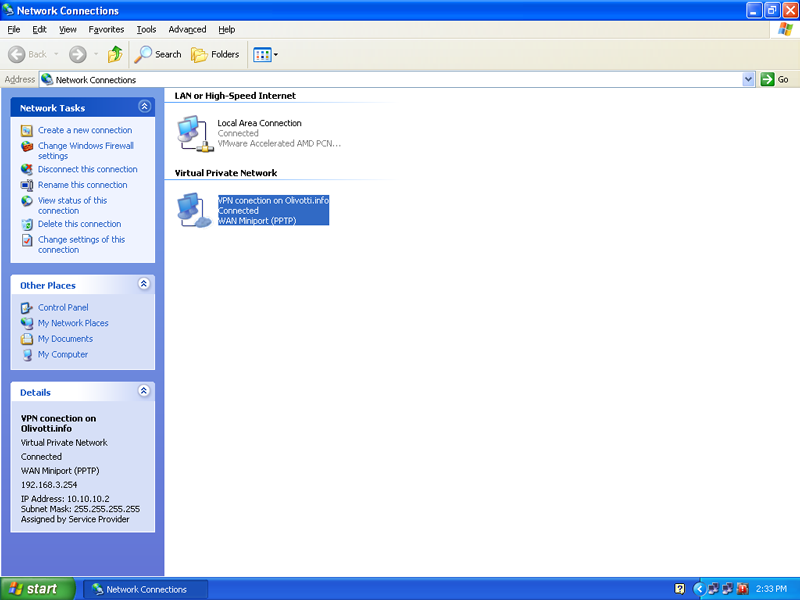
Task: Click the My Computer icon
Action: click(27, 355)
